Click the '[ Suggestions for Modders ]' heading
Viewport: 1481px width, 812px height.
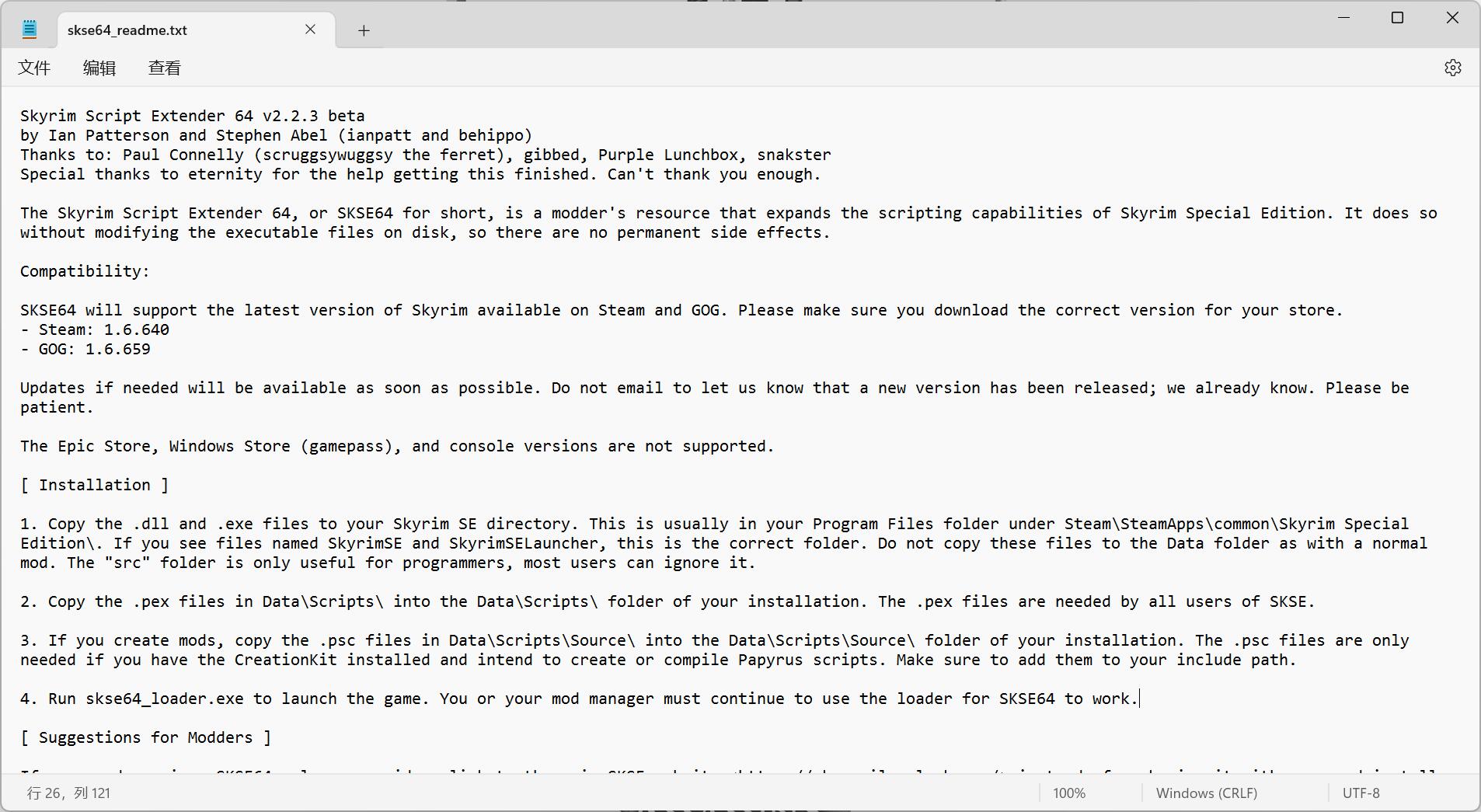[x=146, y=737]
